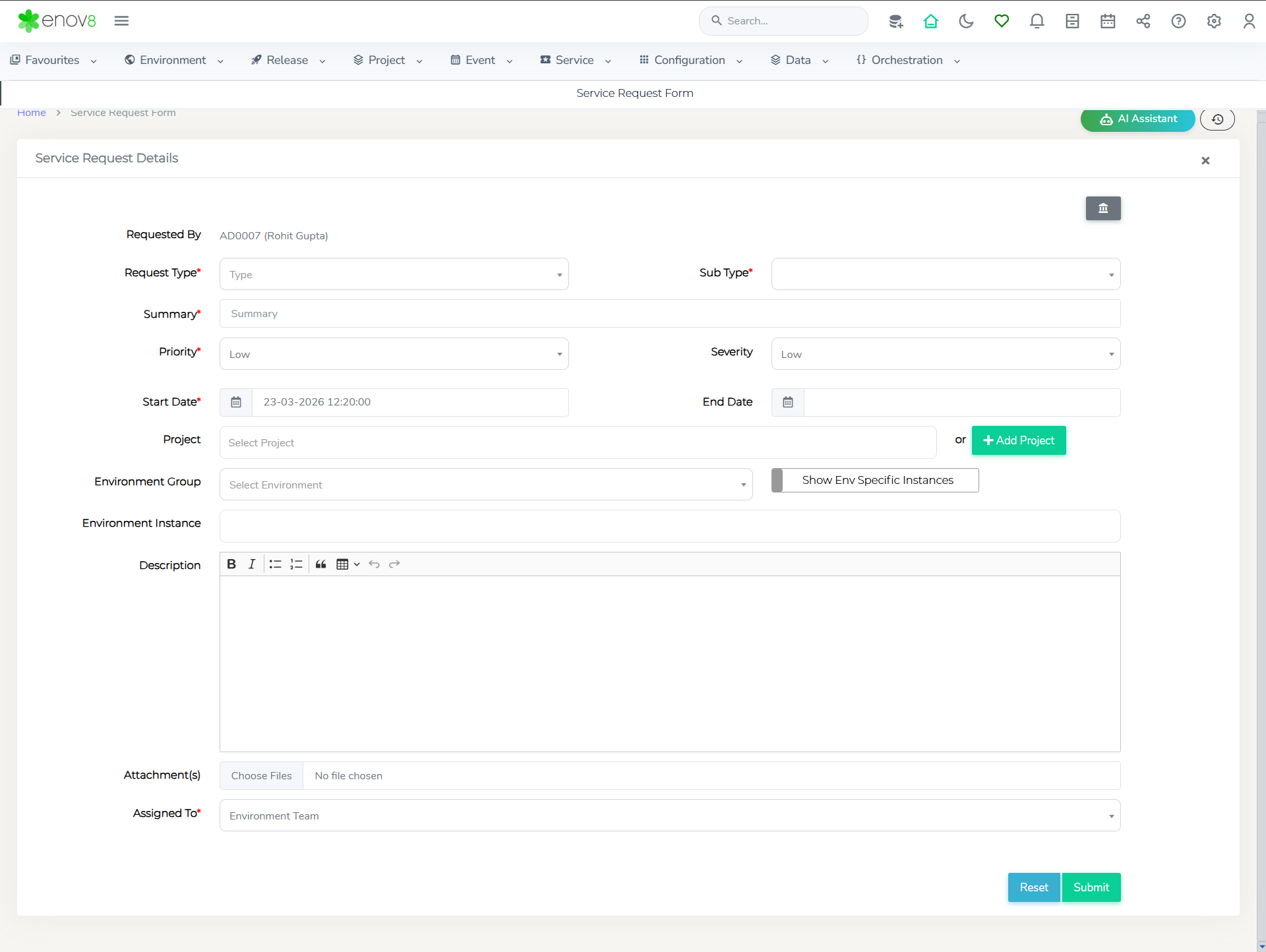Click the history clock button
Image resolution: width=1266 pixels, height=952 pixels.
click(x=1217, y=119)
